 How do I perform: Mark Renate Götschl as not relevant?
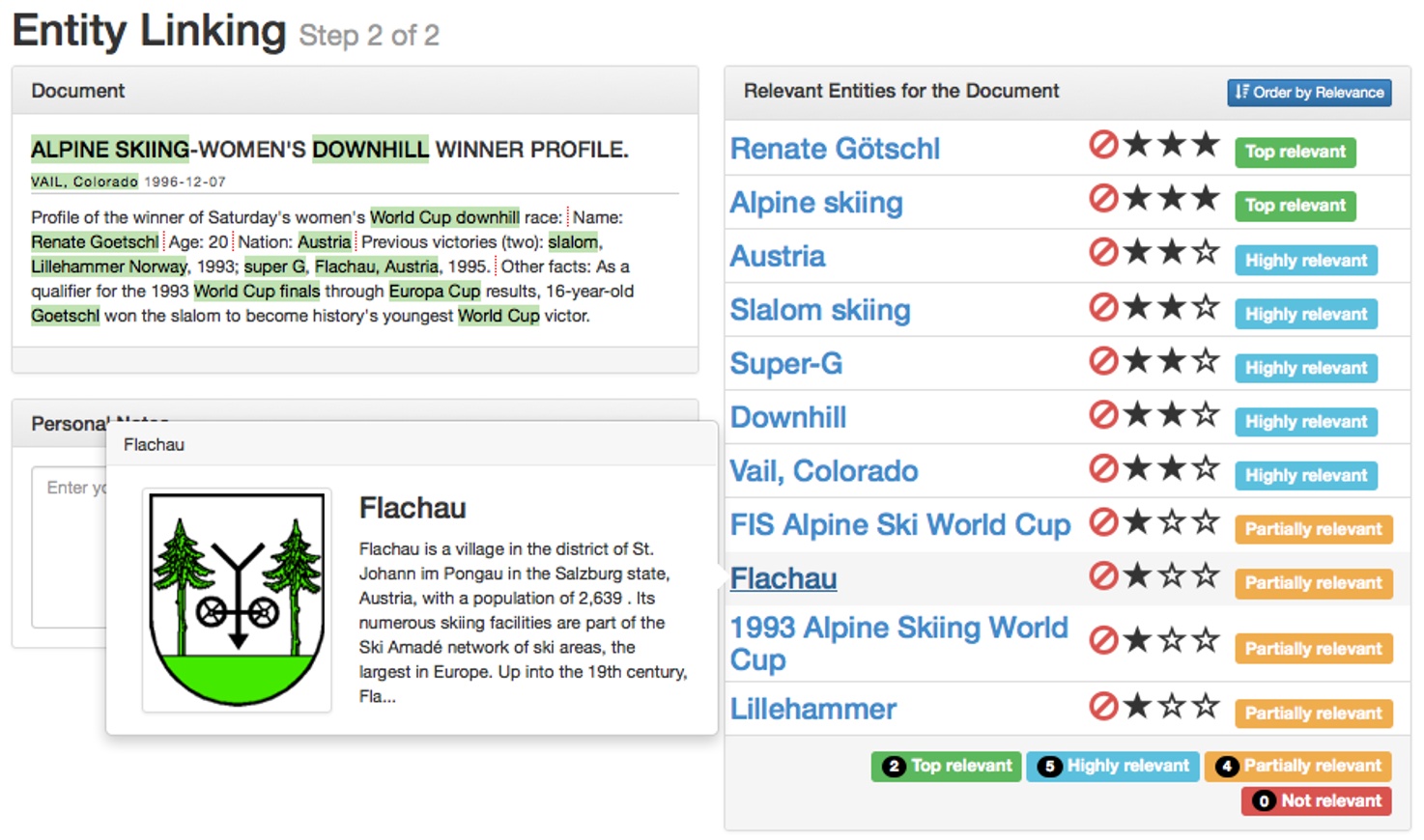[1104, 146]
